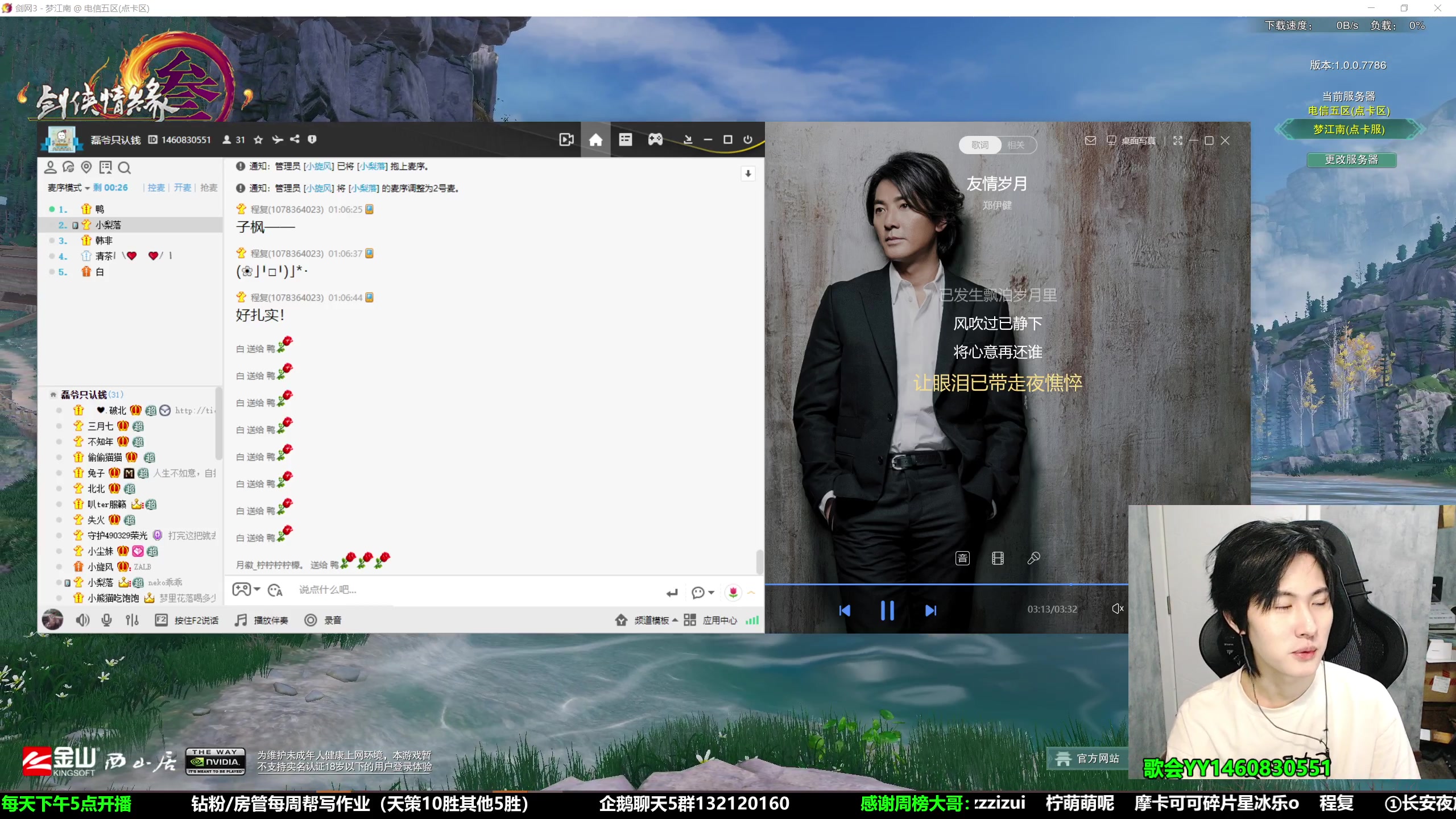
Task: Mute the music player volume icon
Action: coord(1117,609)
